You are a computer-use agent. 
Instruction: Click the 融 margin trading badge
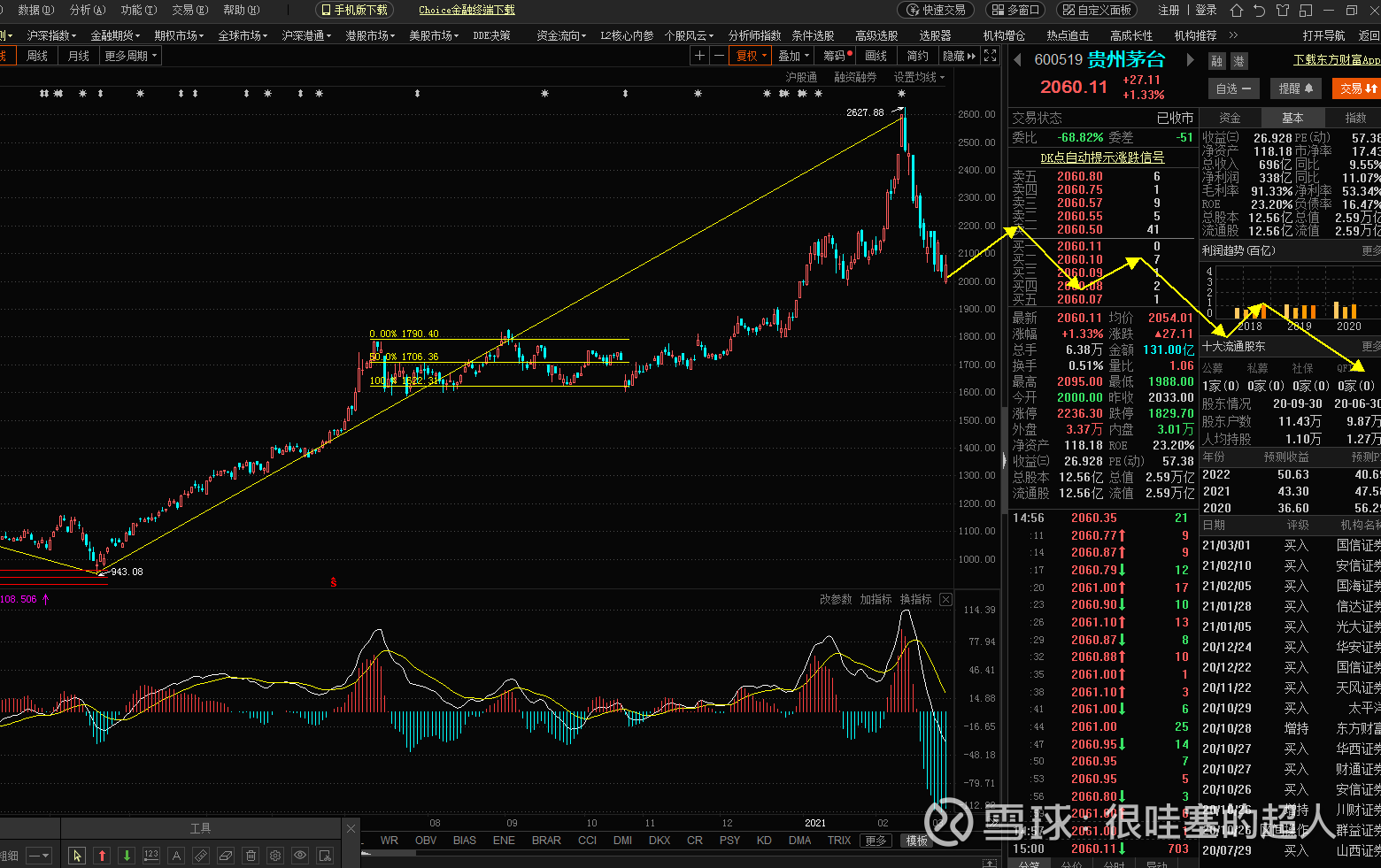point(1217,61)
